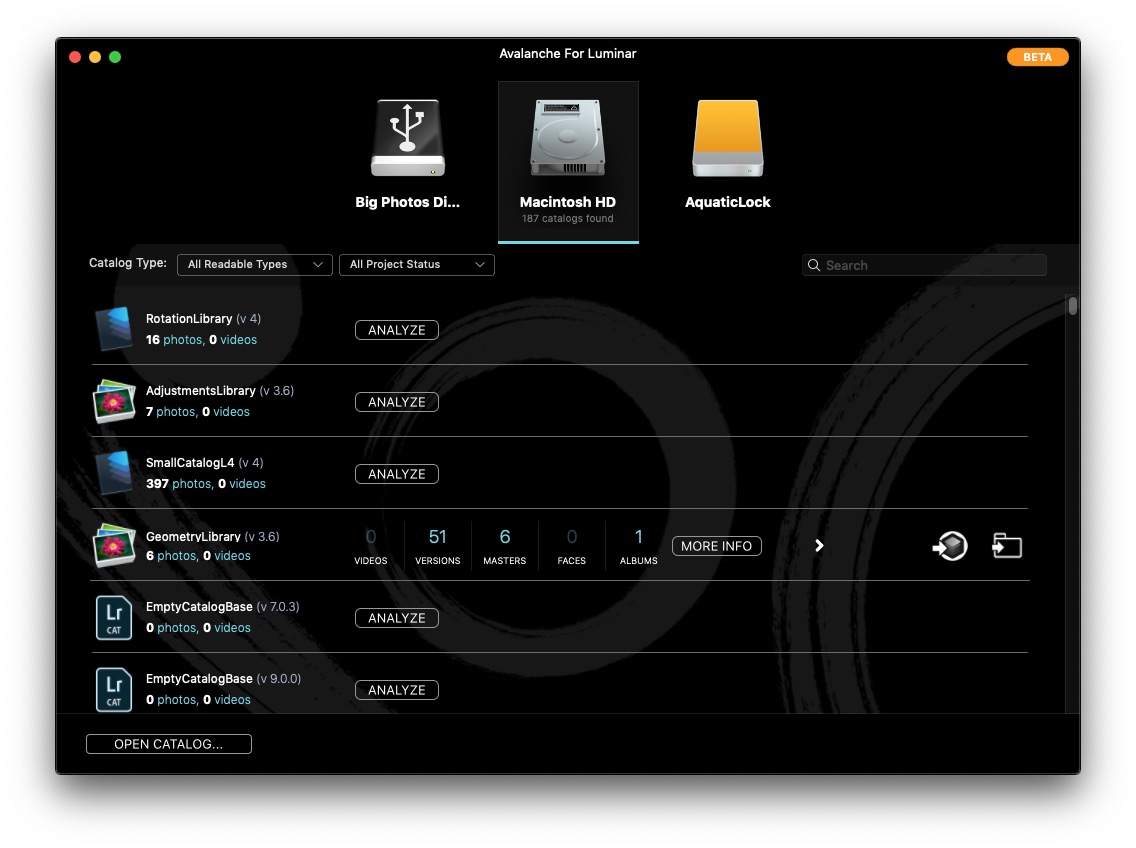Select the Macintosh HD drive tab
The image size is (1136, 848).
[568, 162]
